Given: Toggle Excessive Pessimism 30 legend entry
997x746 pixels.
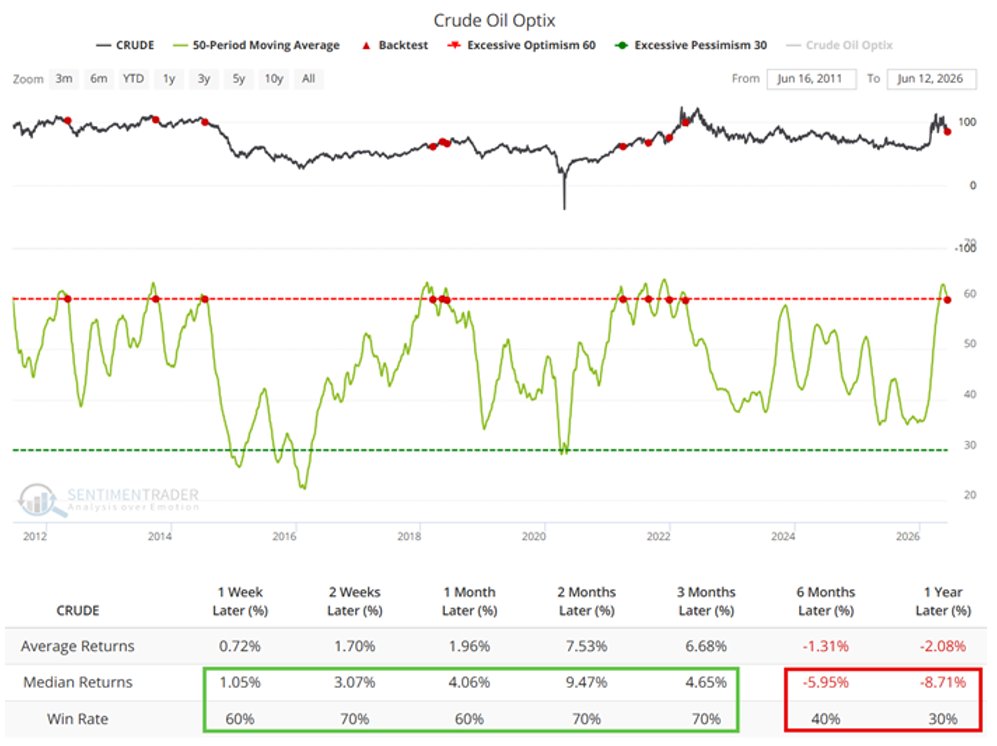Looking at the screenshot, I should point(691,45).
